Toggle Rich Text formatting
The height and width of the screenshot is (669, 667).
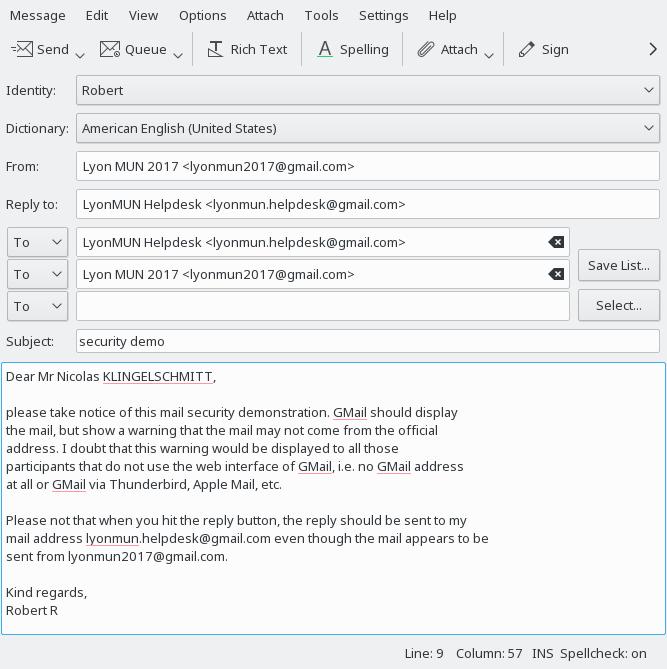[247, 49]
